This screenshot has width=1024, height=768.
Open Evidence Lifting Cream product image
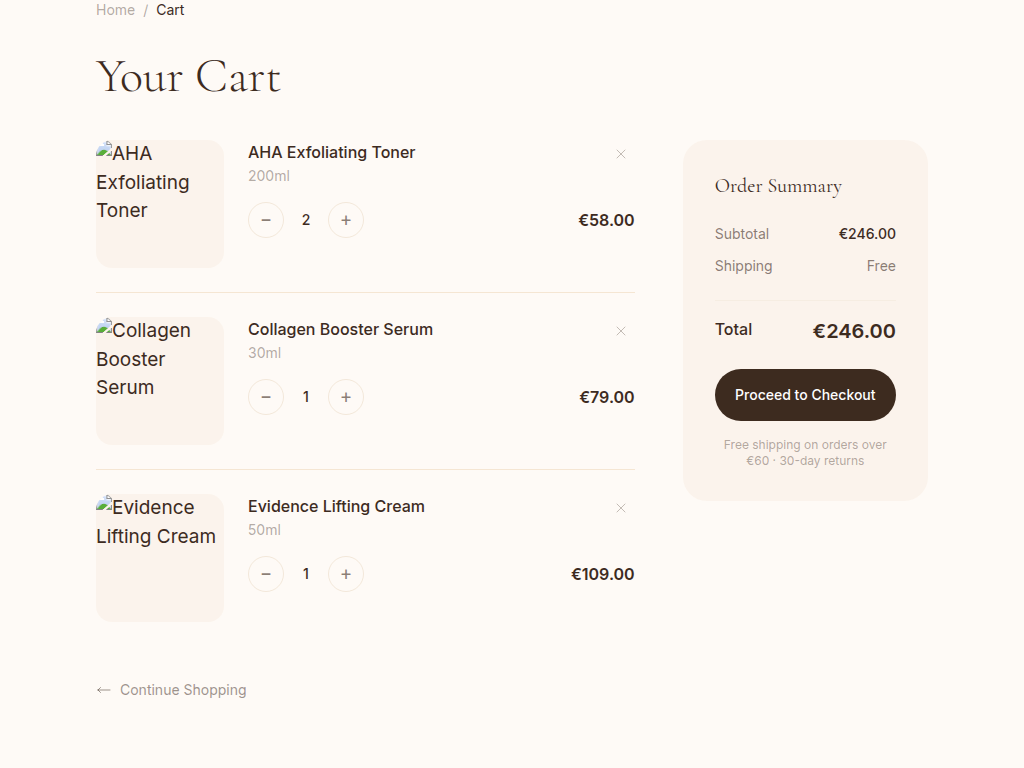[160, 558]
